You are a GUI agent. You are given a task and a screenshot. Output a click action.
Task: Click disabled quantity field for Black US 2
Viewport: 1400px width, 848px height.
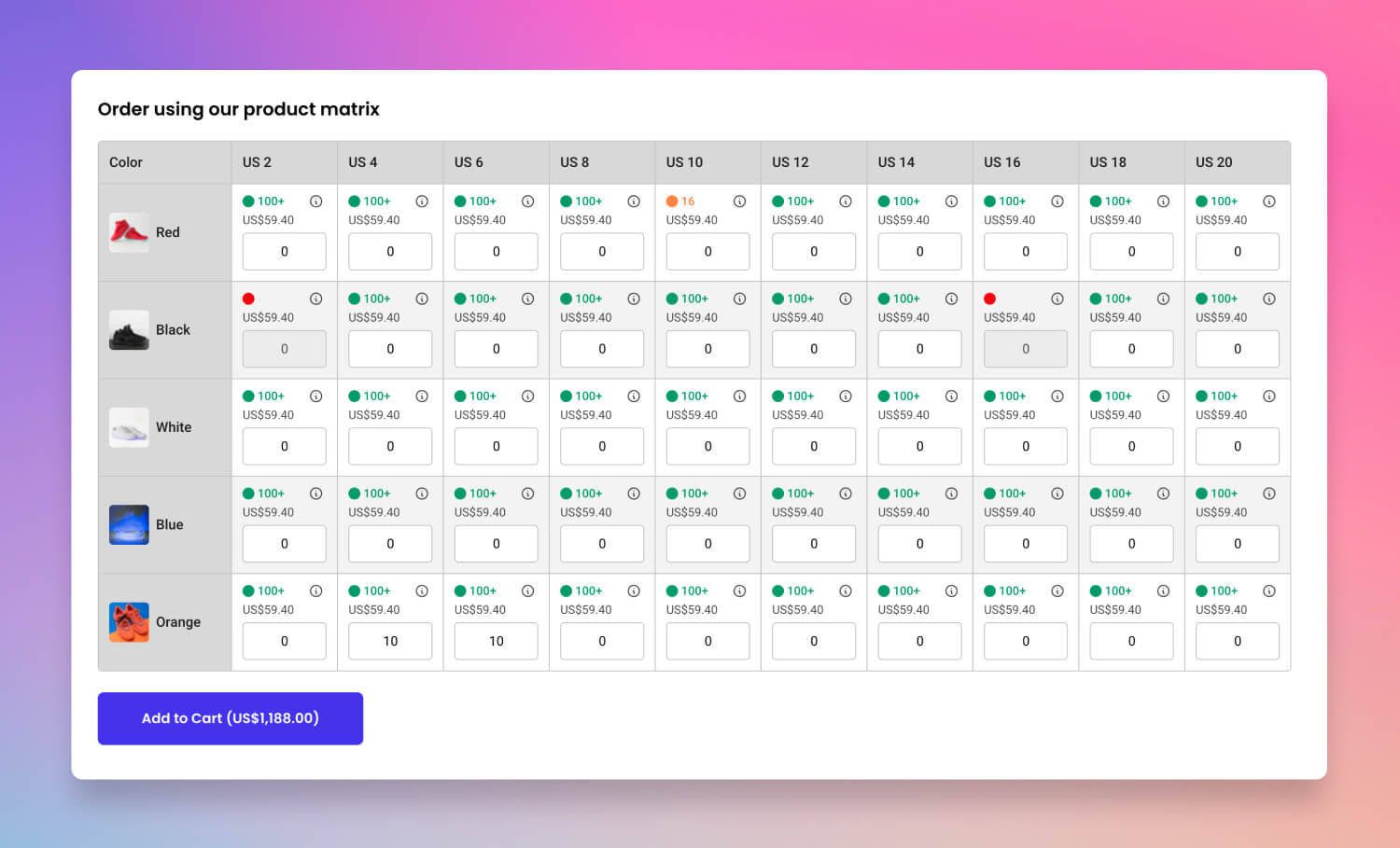tap(285, 349)
